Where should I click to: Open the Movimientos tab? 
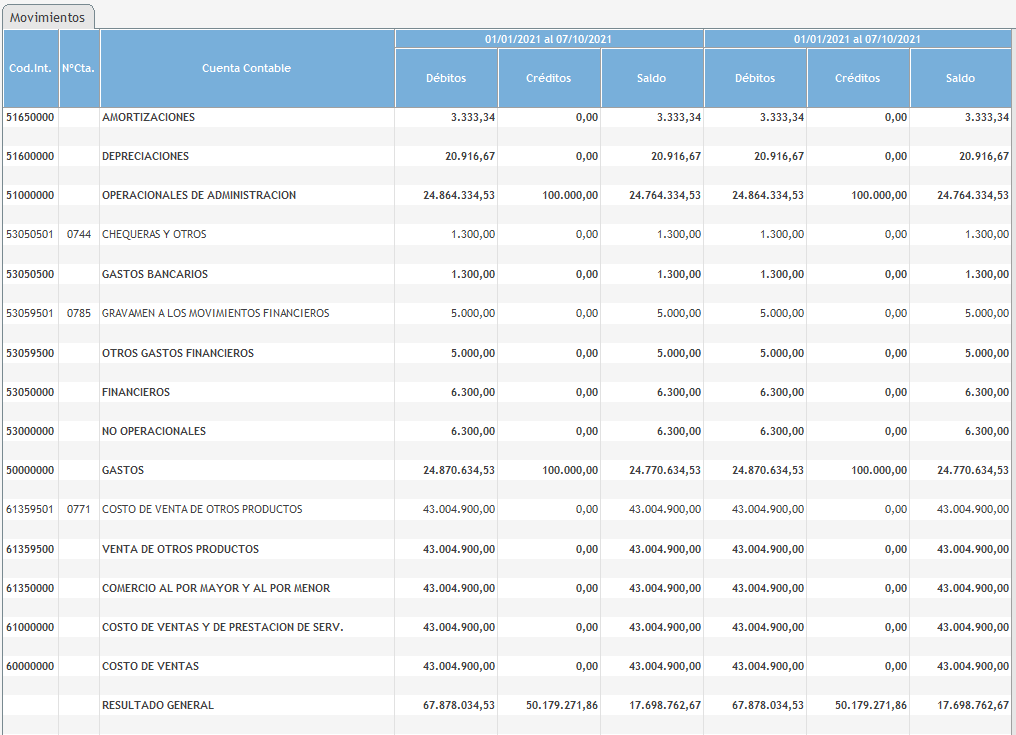pyautogui.click(x=48, y=17)
